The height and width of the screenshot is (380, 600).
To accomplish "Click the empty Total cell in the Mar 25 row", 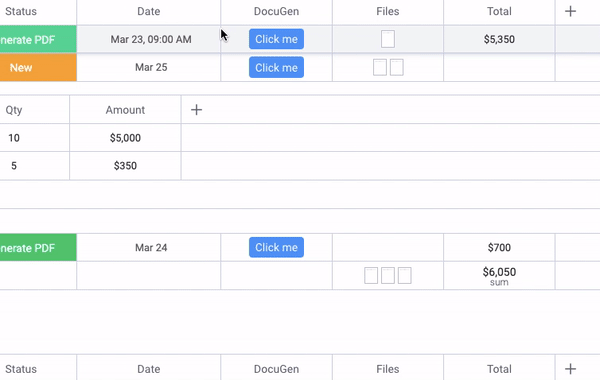I will coord(499,67).
